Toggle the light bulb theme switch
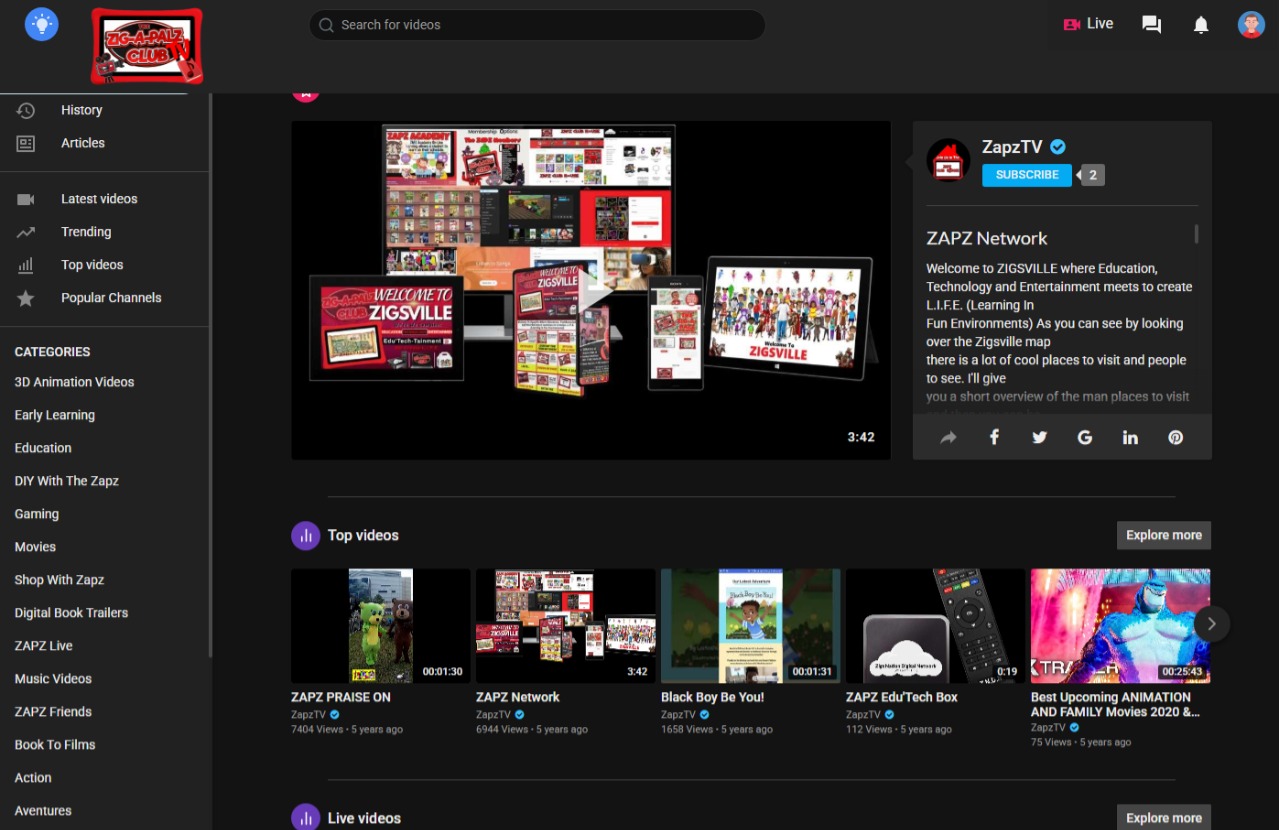 click(42, 24)
